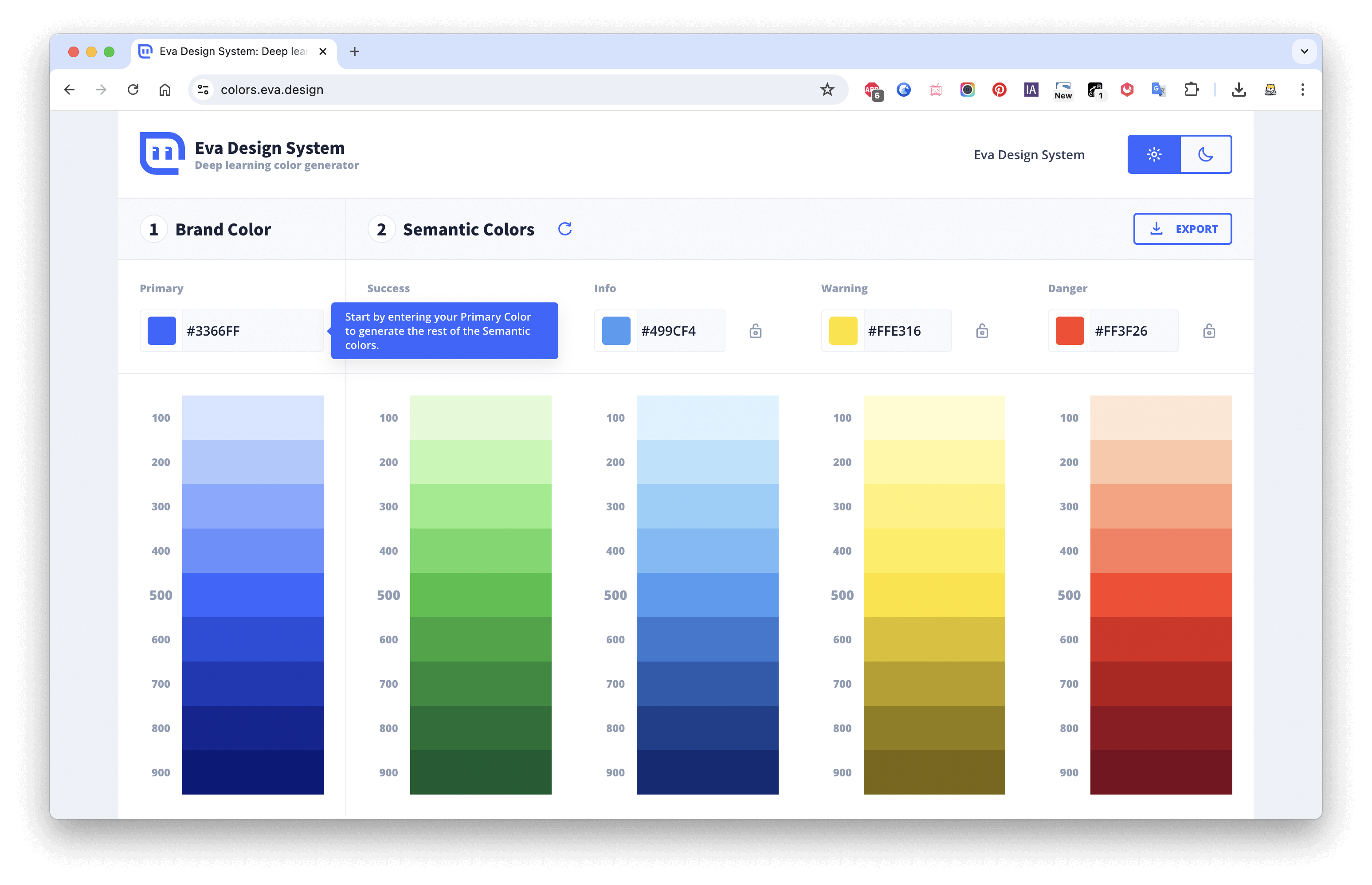1372x885 pixels.
Task: Open a new browser tab
Action: coord(355,52)
